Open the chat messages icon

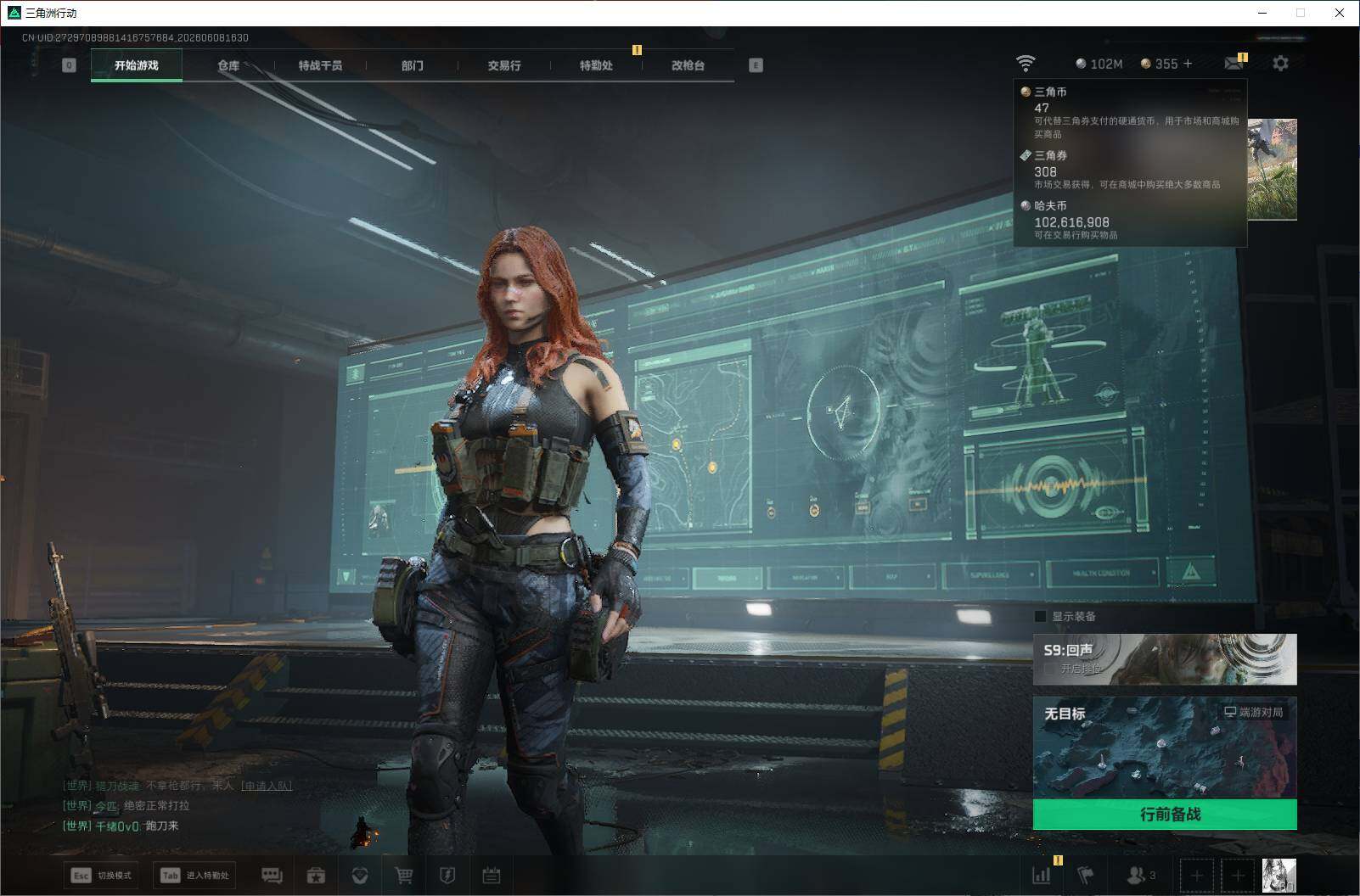pos(272,875)
